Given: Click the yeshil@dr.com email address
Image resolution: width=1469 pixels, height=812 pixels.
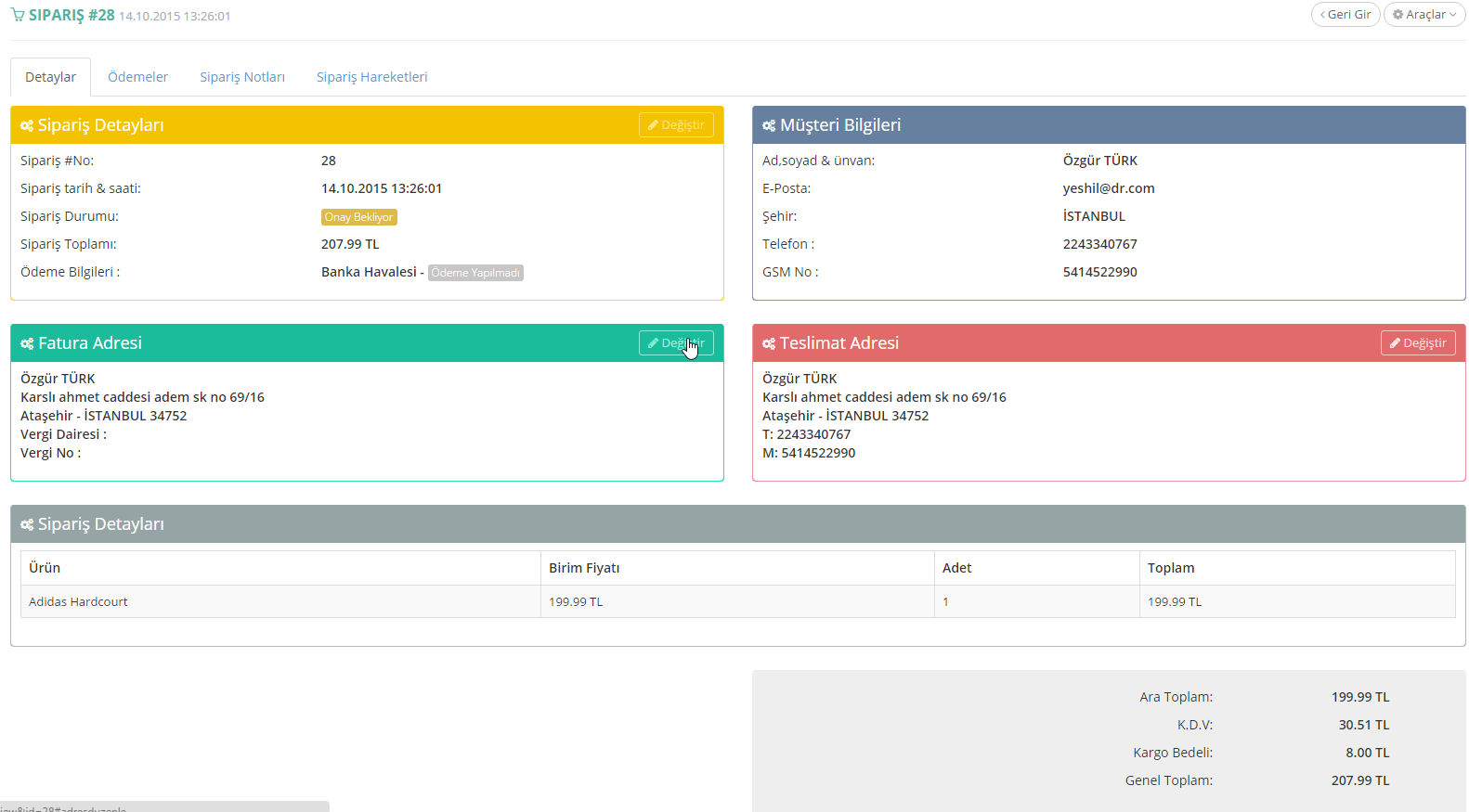Looking at the screenshot, I should tap(1109, 188).
